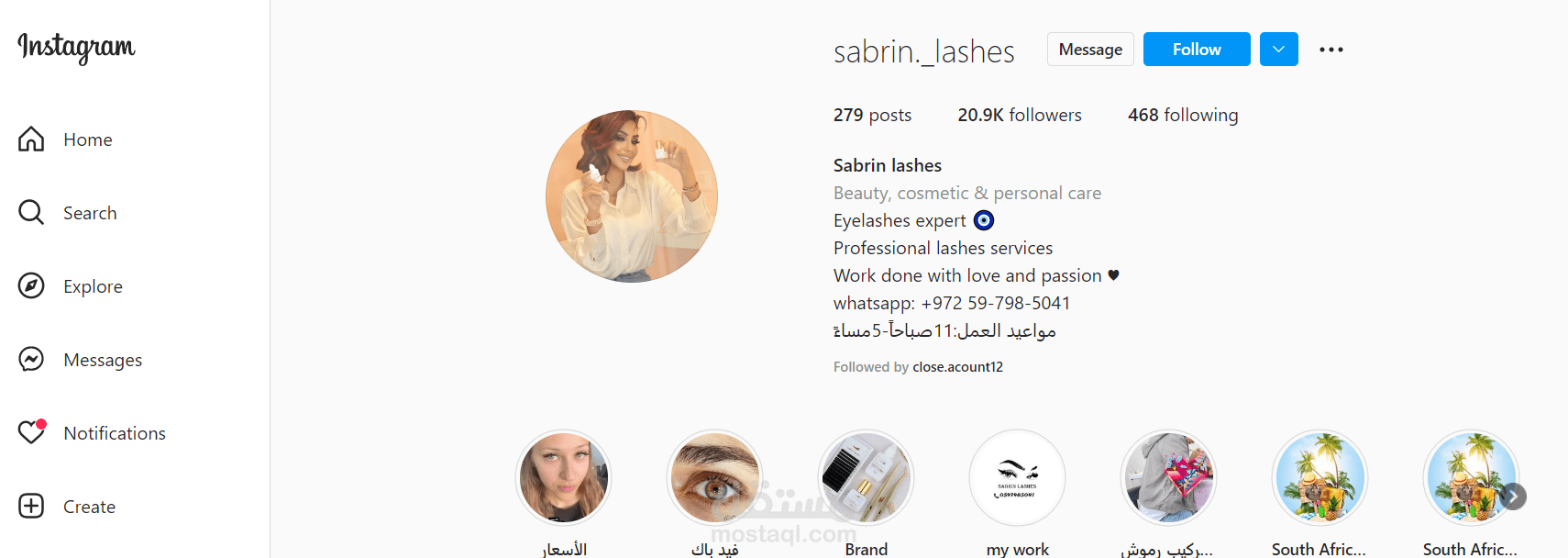Open Notifications heart icon

click(x=32, y=431)
